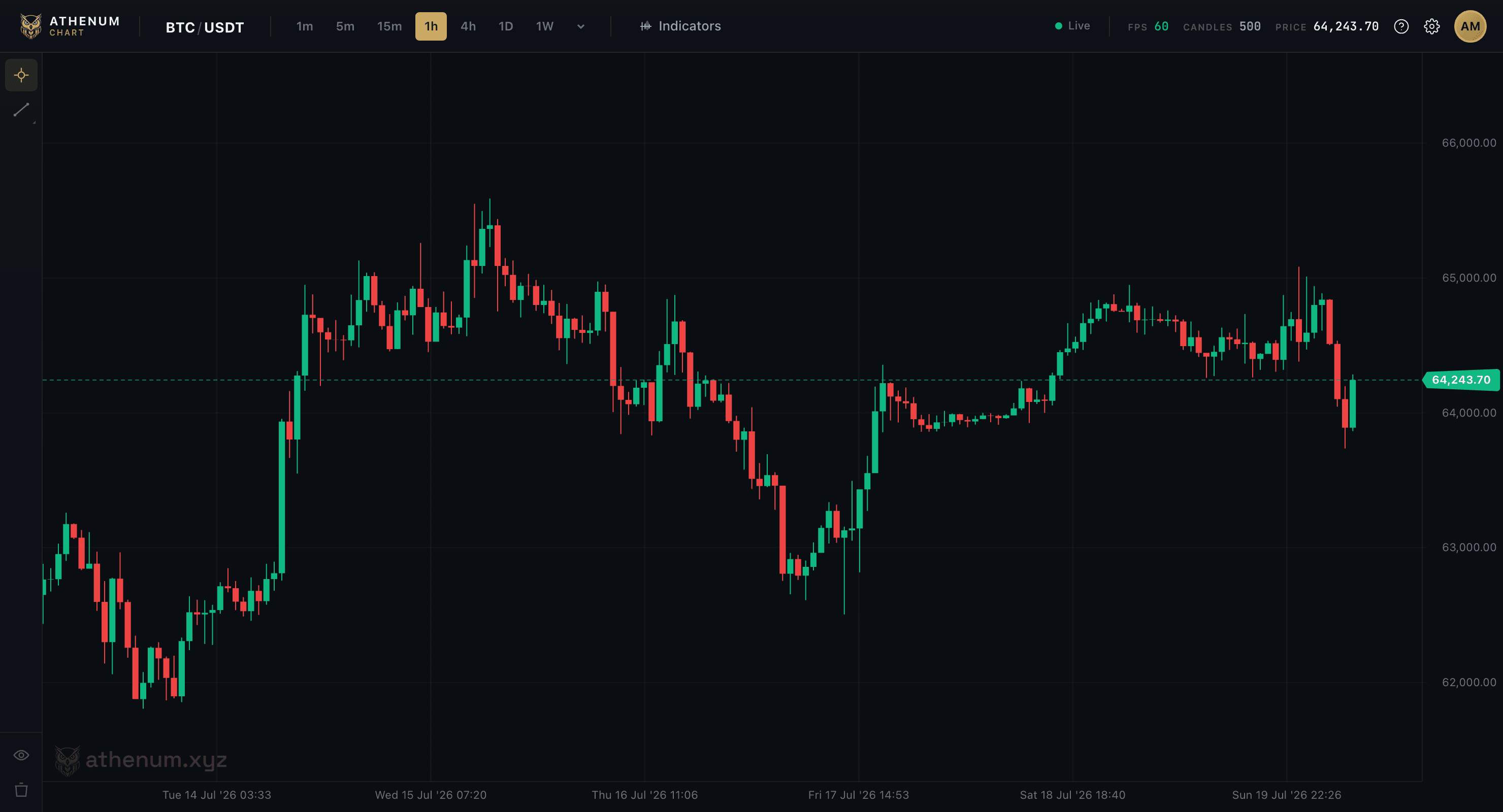
Task: Open settings with the gear icon
Action: (x=1432, y=26)
